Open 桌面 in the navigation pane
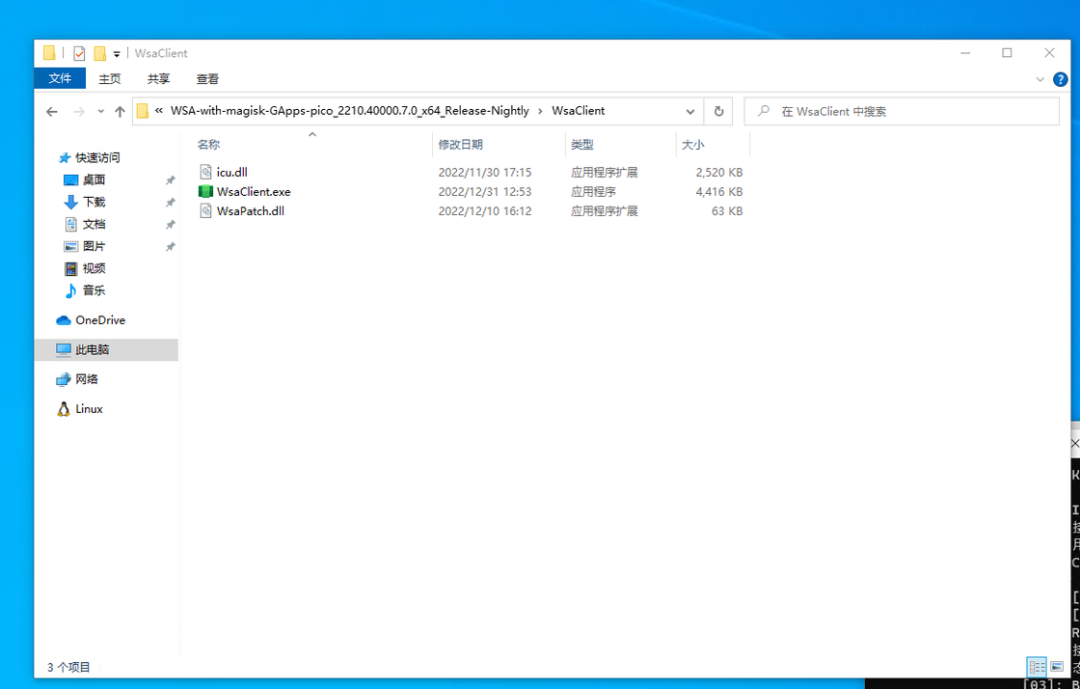 [x=94, y=180]
